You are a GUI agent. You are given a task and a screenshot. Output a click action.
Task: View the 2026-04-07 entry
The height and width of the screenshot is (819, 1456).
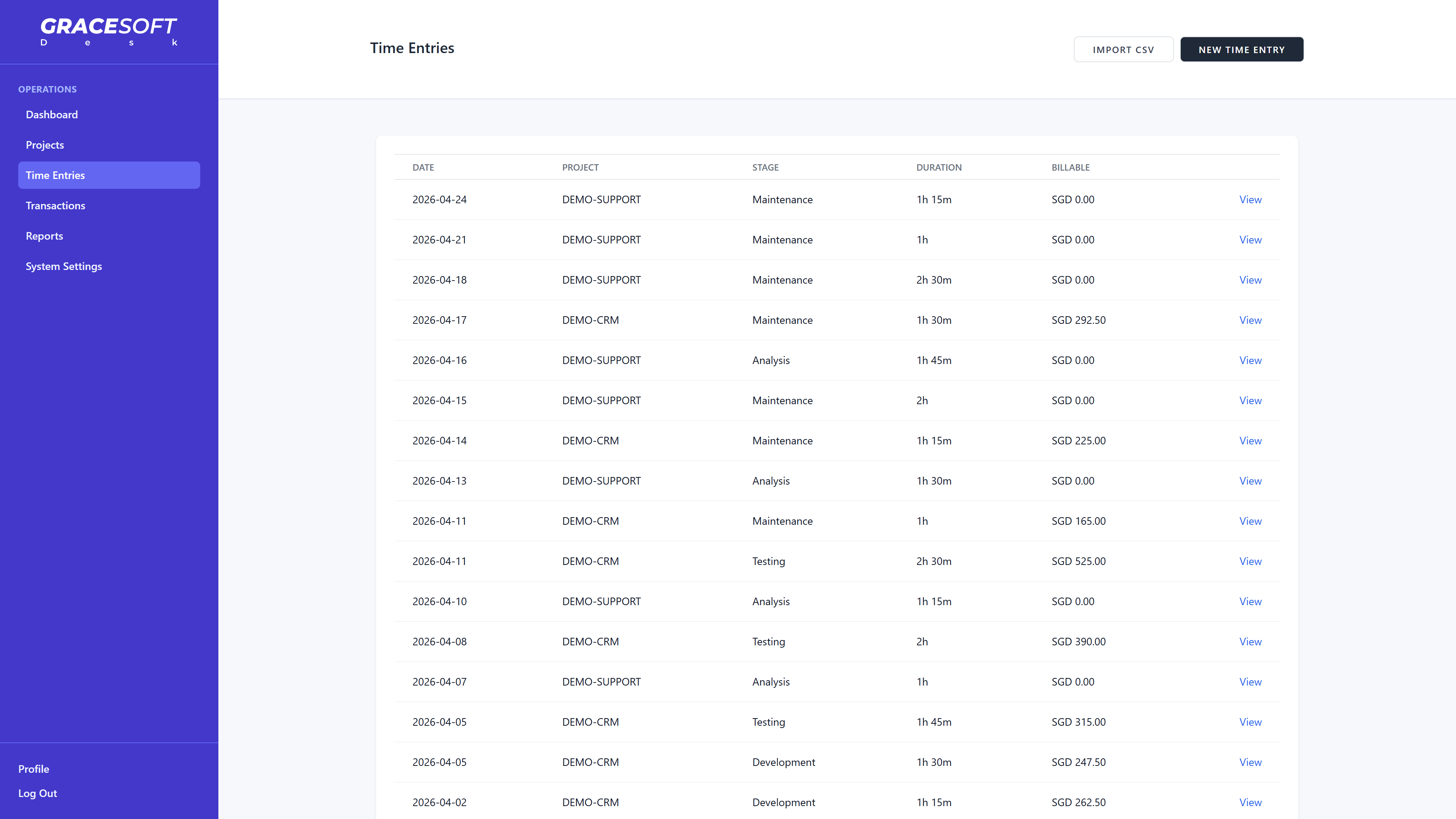tap(1250, 682)
